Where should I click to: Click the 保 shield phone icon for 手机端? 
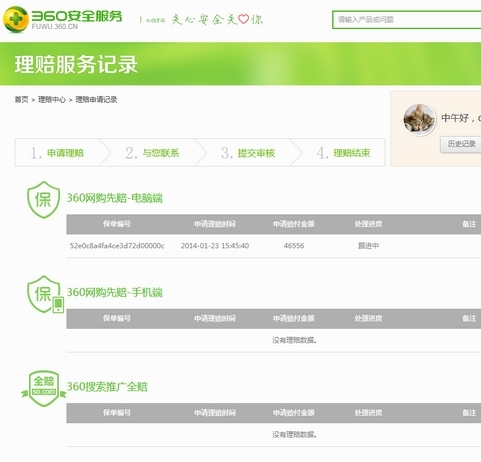tap(45, 294)
